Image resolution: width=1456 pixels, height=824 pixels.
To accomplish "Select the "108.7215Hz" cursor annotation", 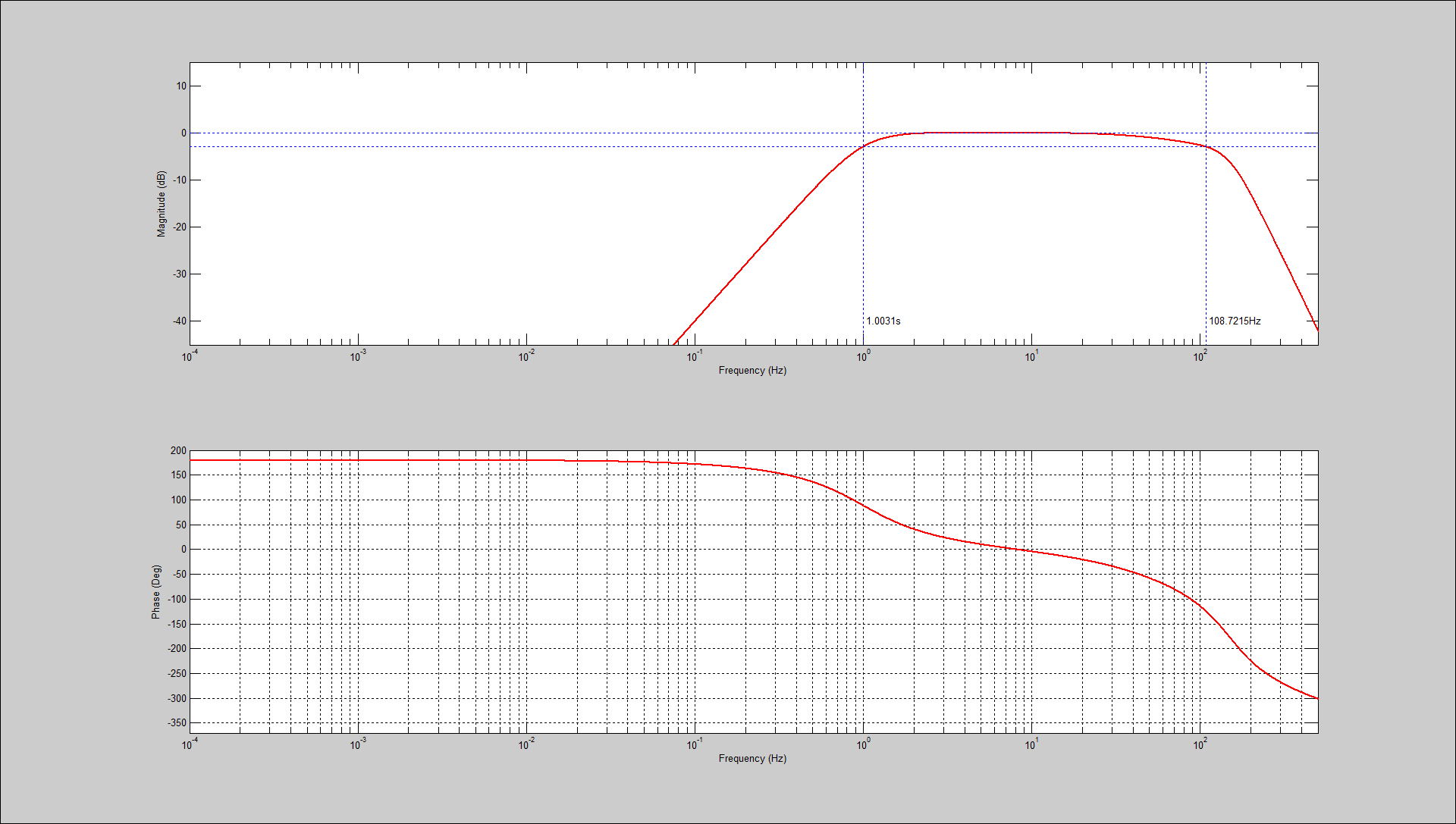I will click(x=1235, y=321).
